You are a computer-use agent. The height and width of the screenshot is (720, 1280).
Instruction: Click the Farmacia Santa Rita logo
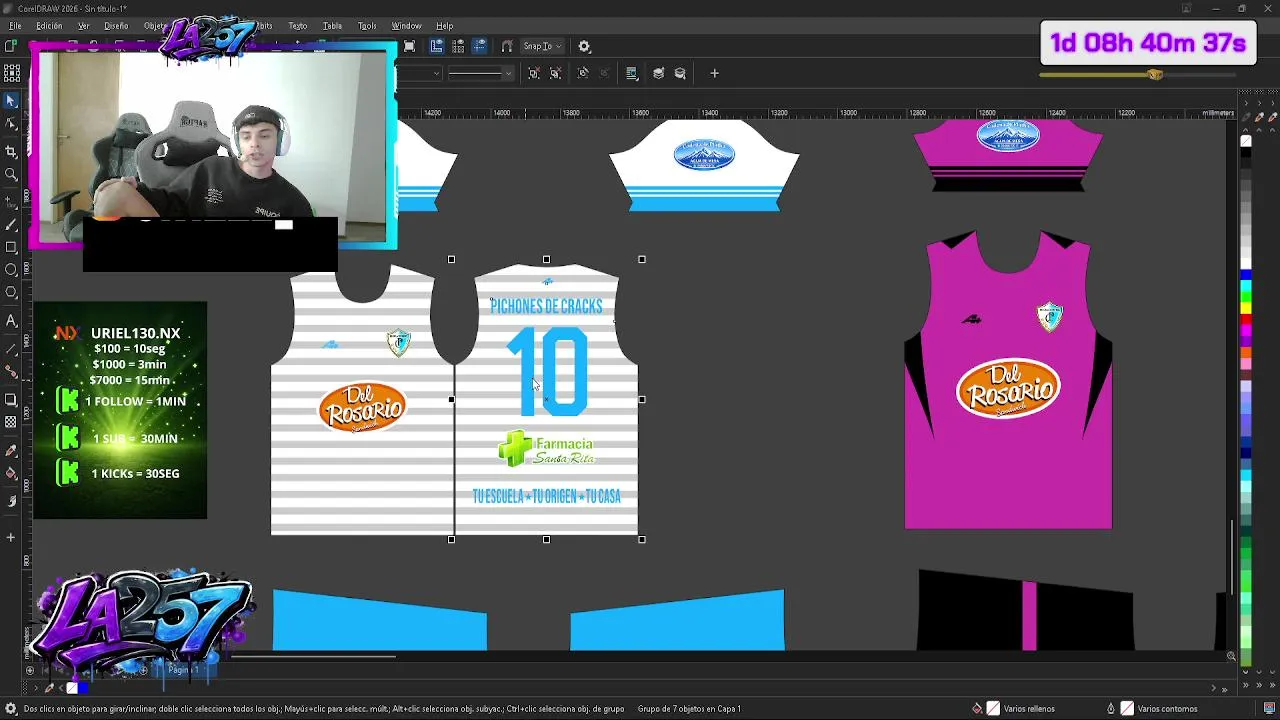[547, 449]
